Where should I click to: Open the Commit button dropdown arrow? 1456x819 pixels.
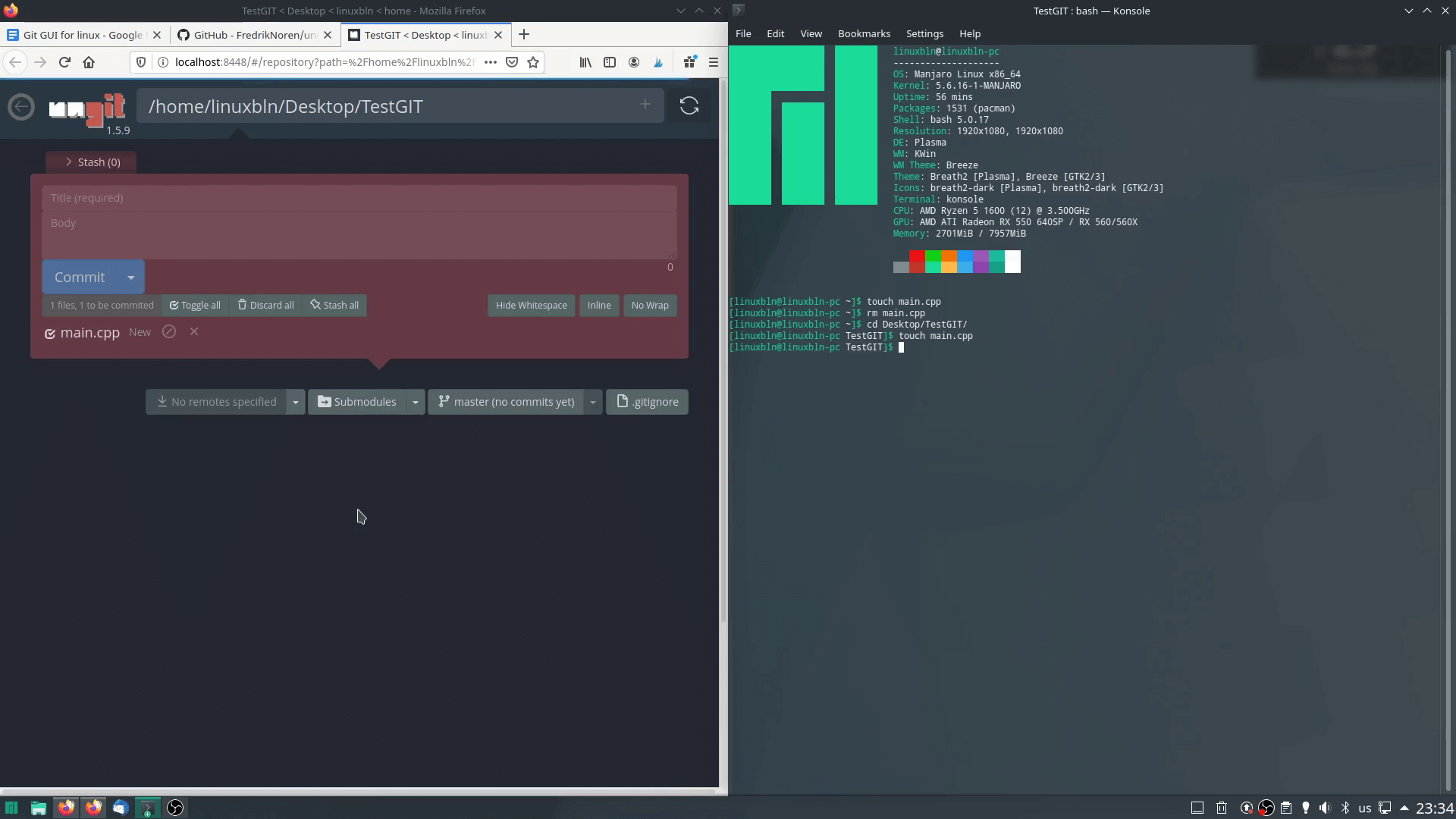[x=130, y=277]
